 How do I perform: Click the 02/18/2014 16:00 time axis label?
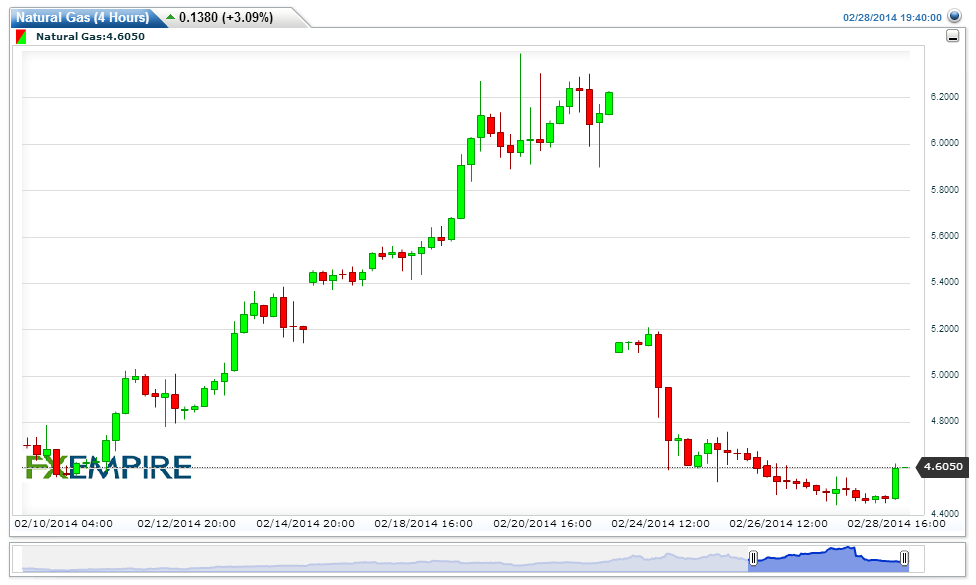point(424,523)
